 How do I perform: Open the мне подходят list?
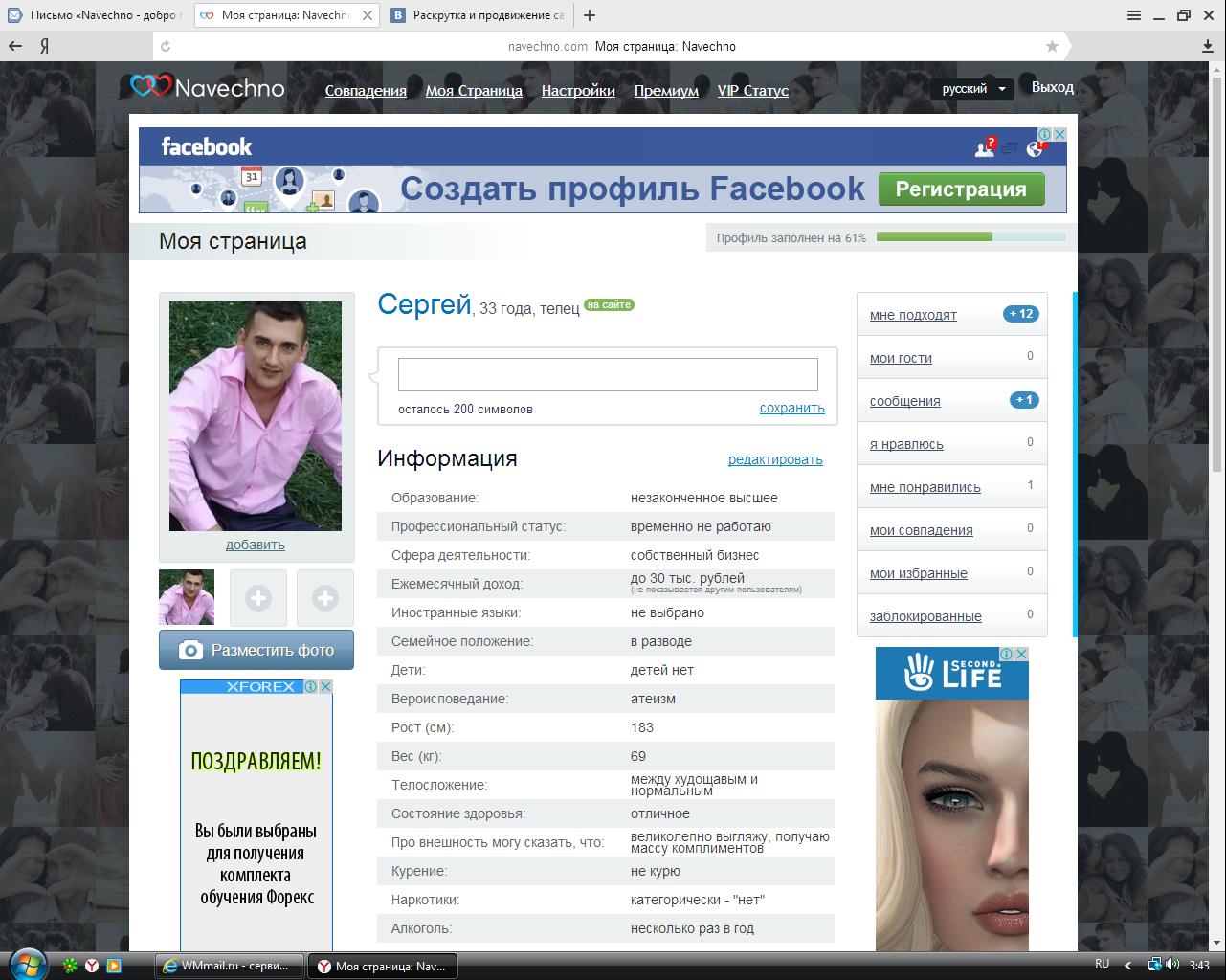point(913,315)
